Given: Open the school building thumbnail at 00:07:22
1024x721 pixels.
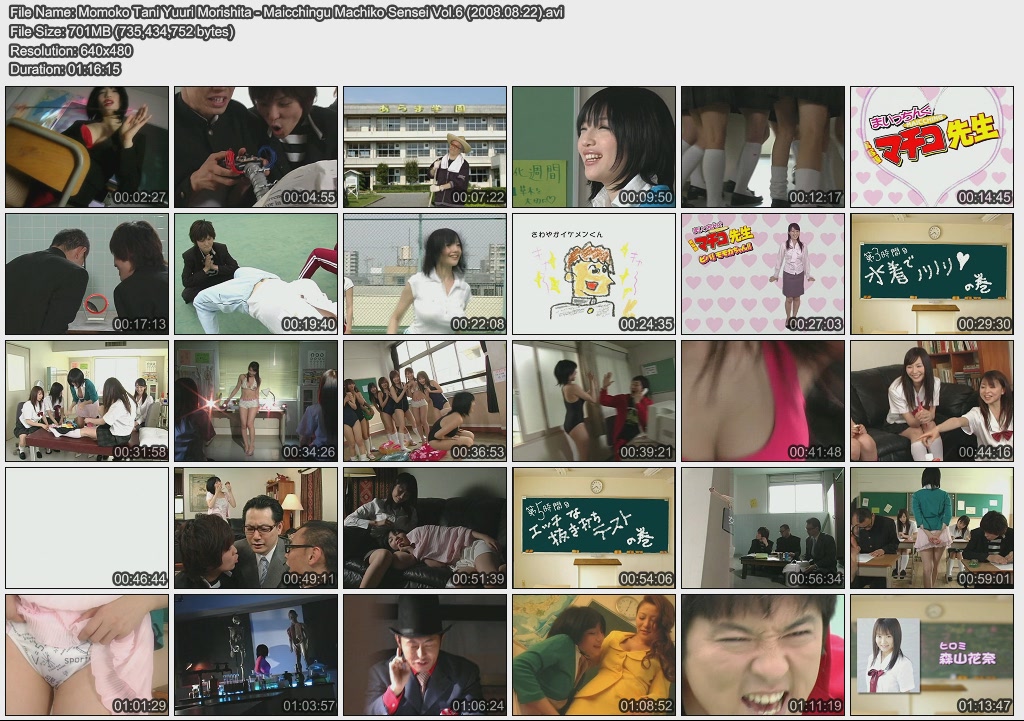Looking at the screenshot, I should [x=425, y=147].
